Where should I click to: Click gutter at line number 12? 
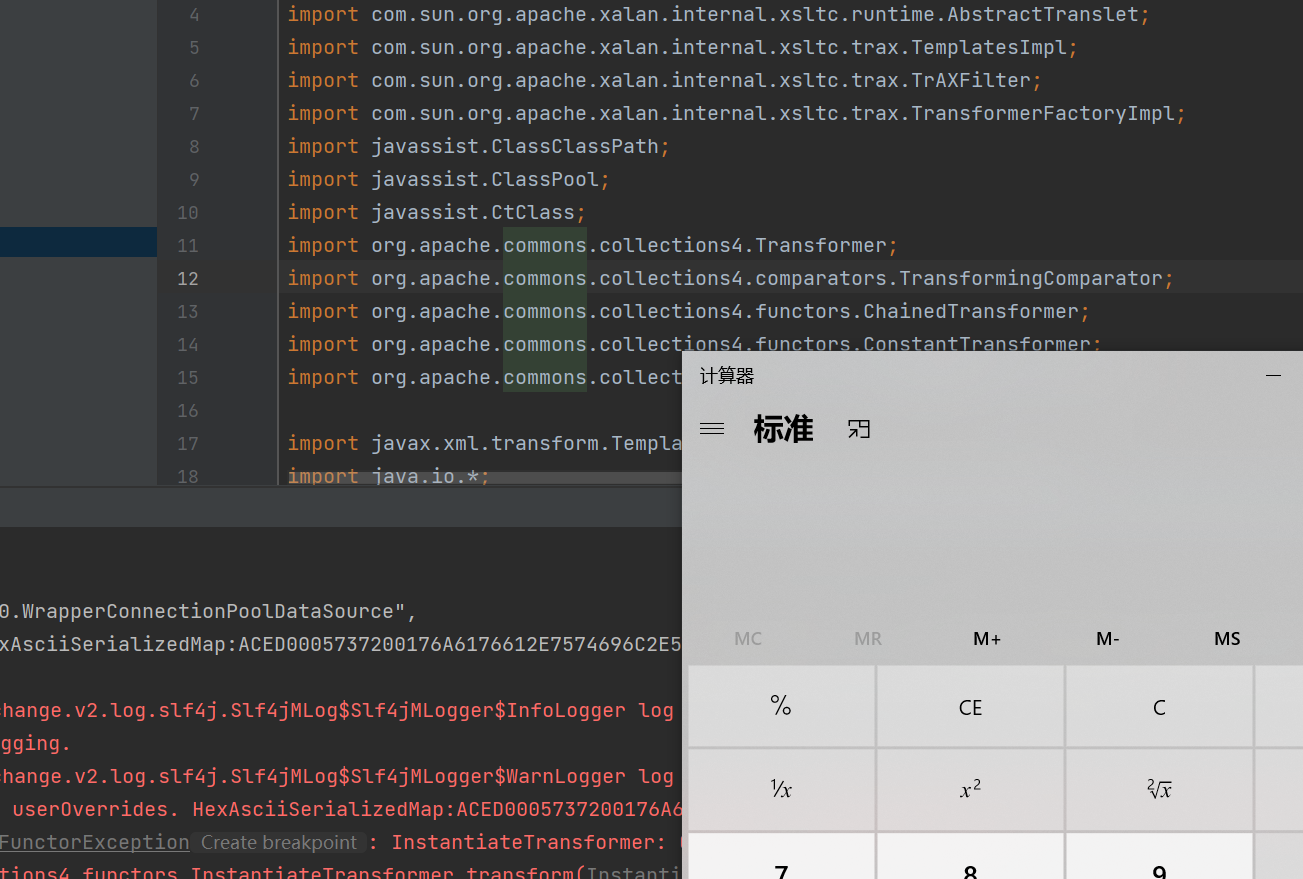tap(188, 279)
